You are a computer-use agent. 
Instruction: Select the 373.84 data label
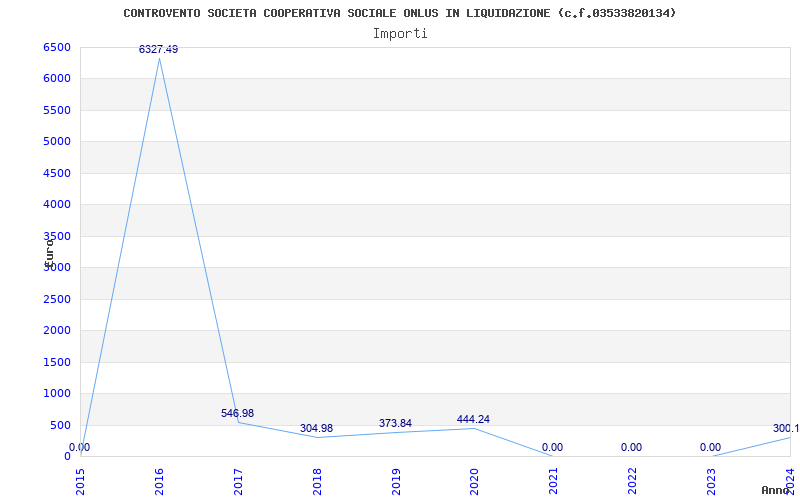[395, 423]
